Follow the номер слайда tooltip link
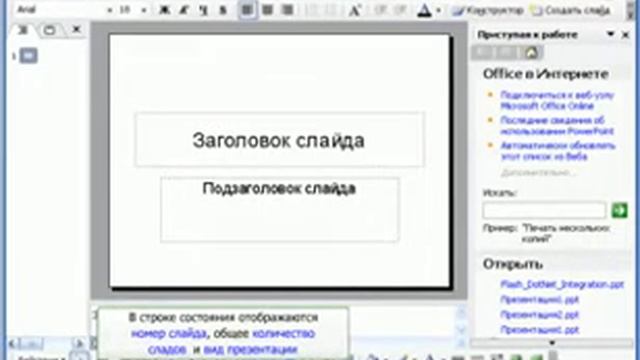The height and width of the screenshot is (360, 640). (x=169, y=333)
